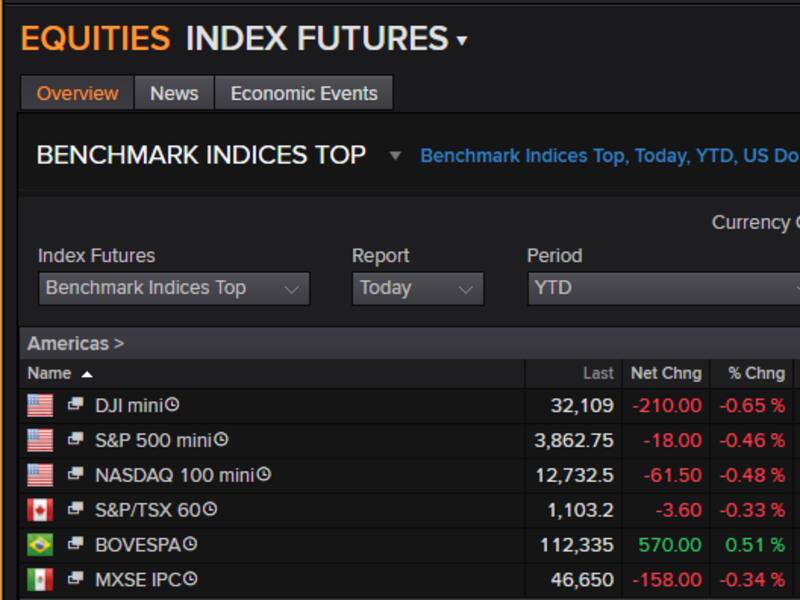Click the Brazil flag icon for BOVESPA
This screenshot has width=800, height=600.
[40, 545]
